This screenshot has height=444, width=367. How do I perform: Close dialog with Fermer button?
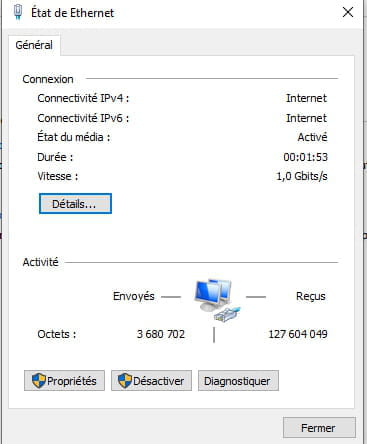[319, 428]
